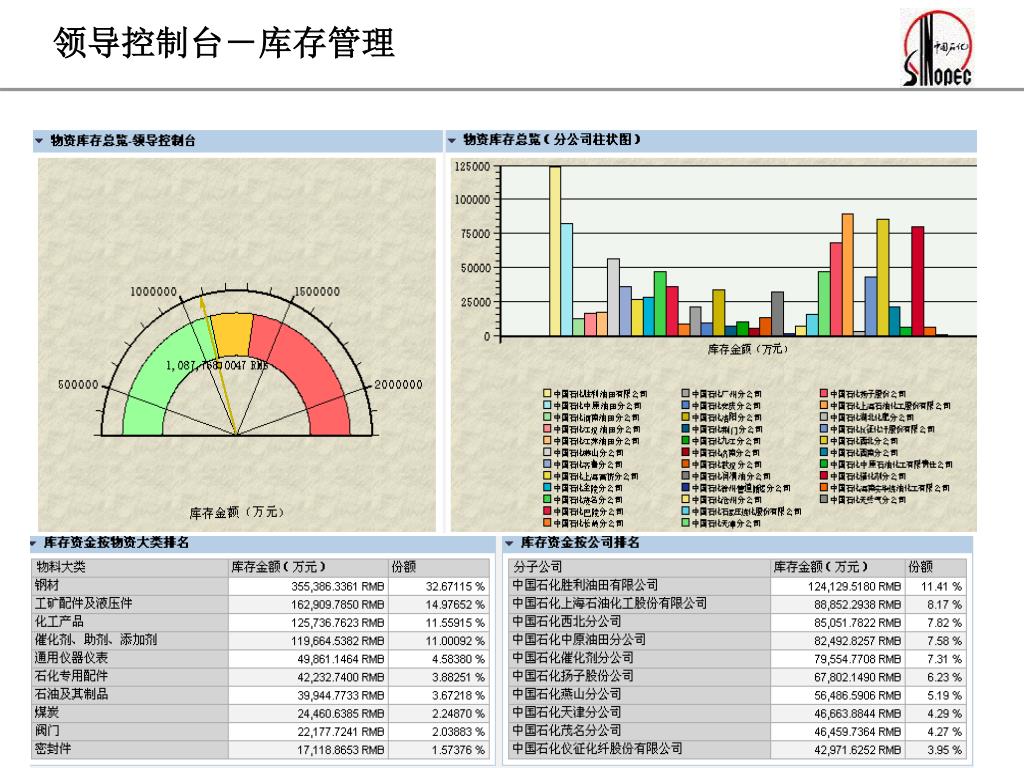
Task: Click the 库存金额（万元）label under the gauge
Action: click(x=237, y=513)
